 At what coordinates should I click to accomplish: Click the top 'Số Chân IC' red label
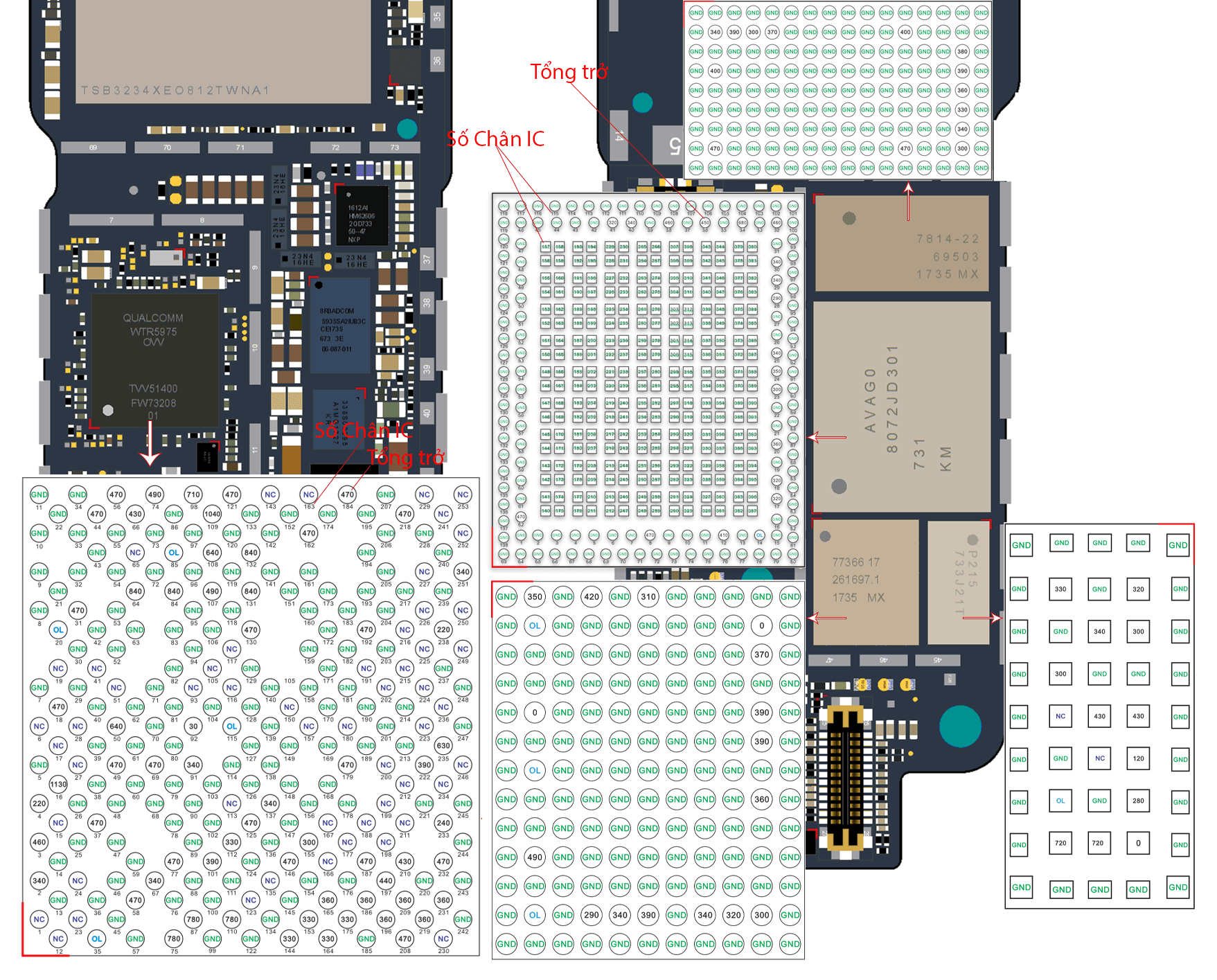tap(495, 139)
